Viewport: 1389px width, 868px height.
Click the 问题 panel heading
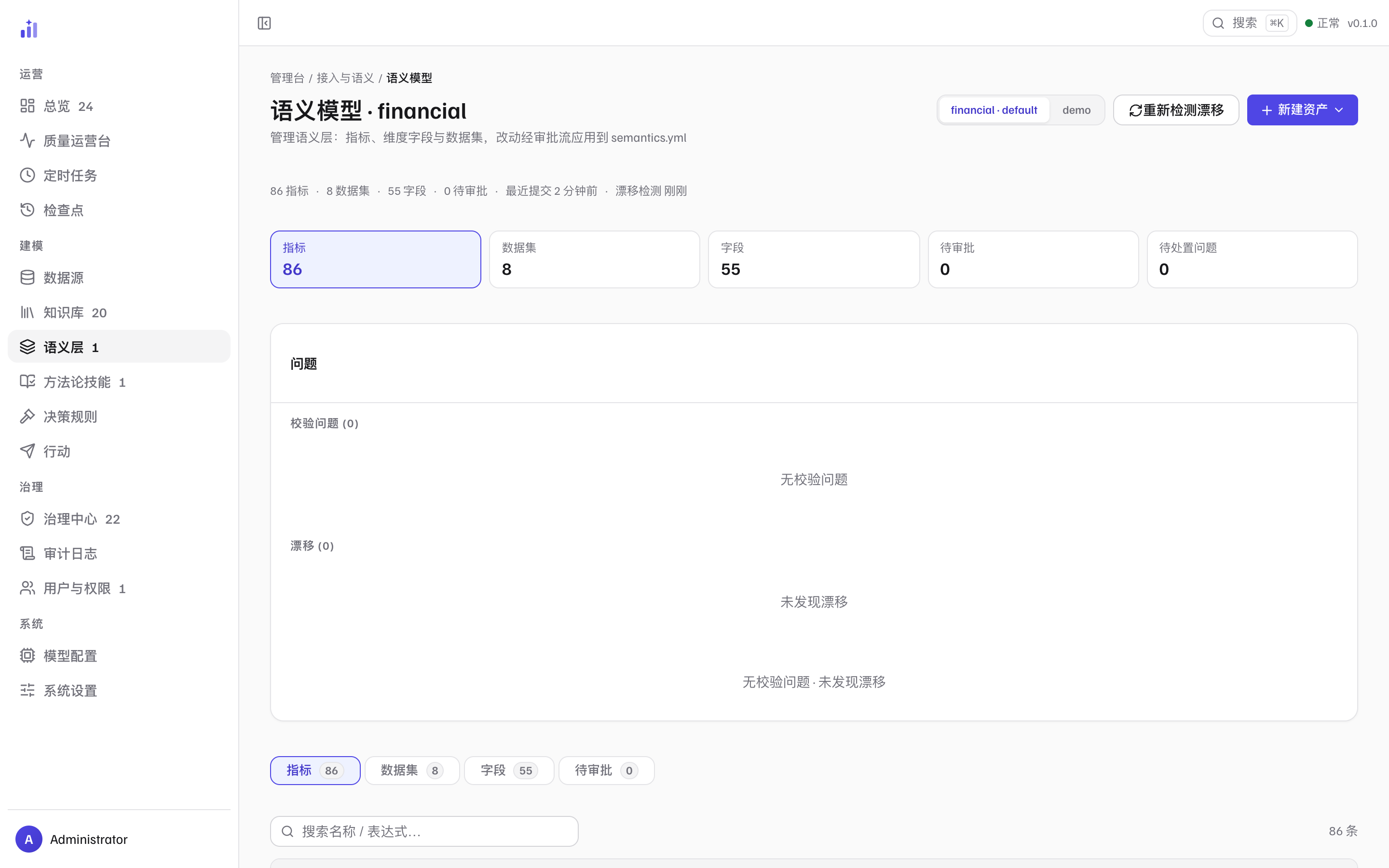point(304,364)
